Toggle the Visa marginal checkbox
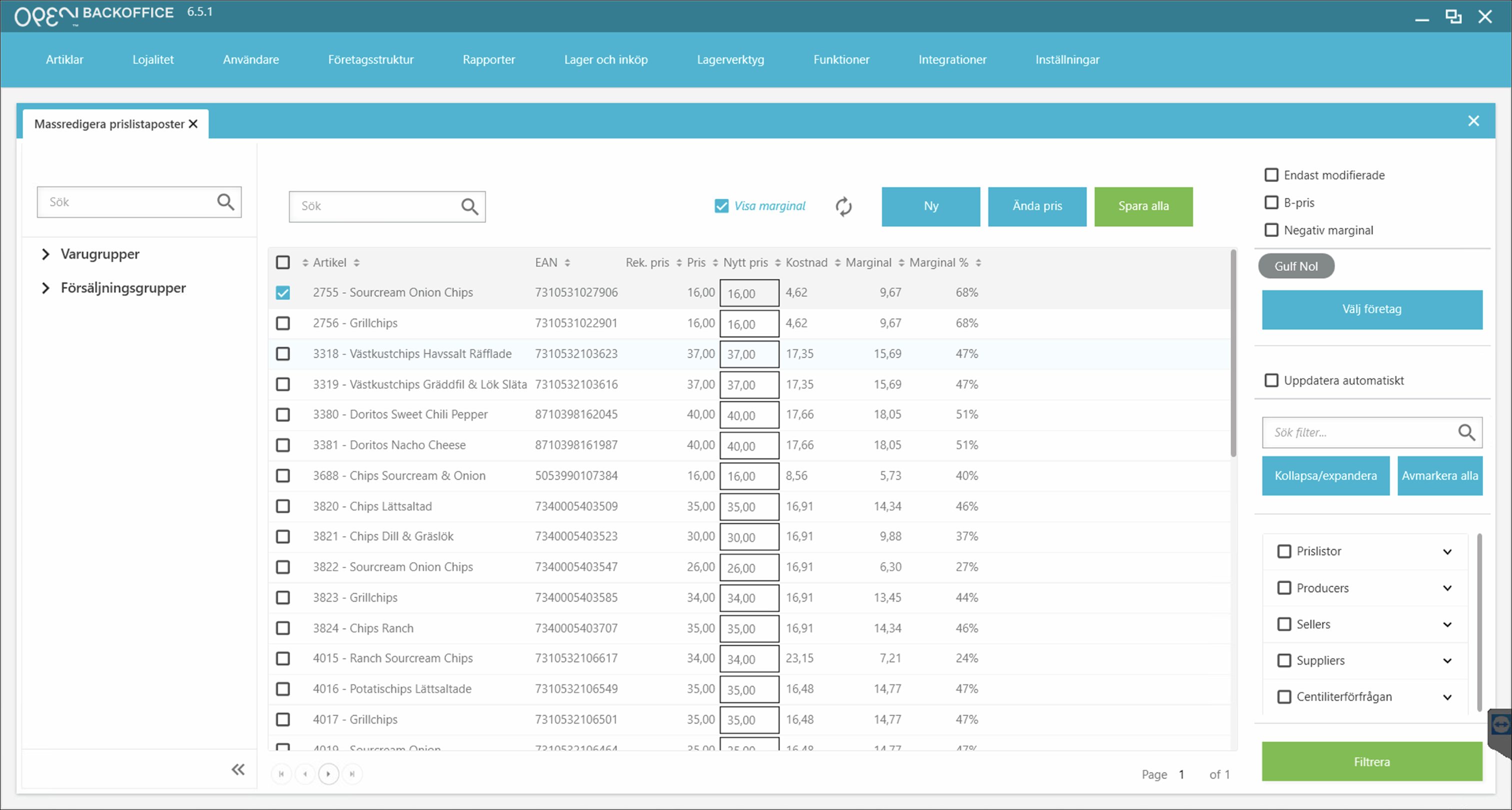Viewport: 1512px width, 810px height. point(721,206)
